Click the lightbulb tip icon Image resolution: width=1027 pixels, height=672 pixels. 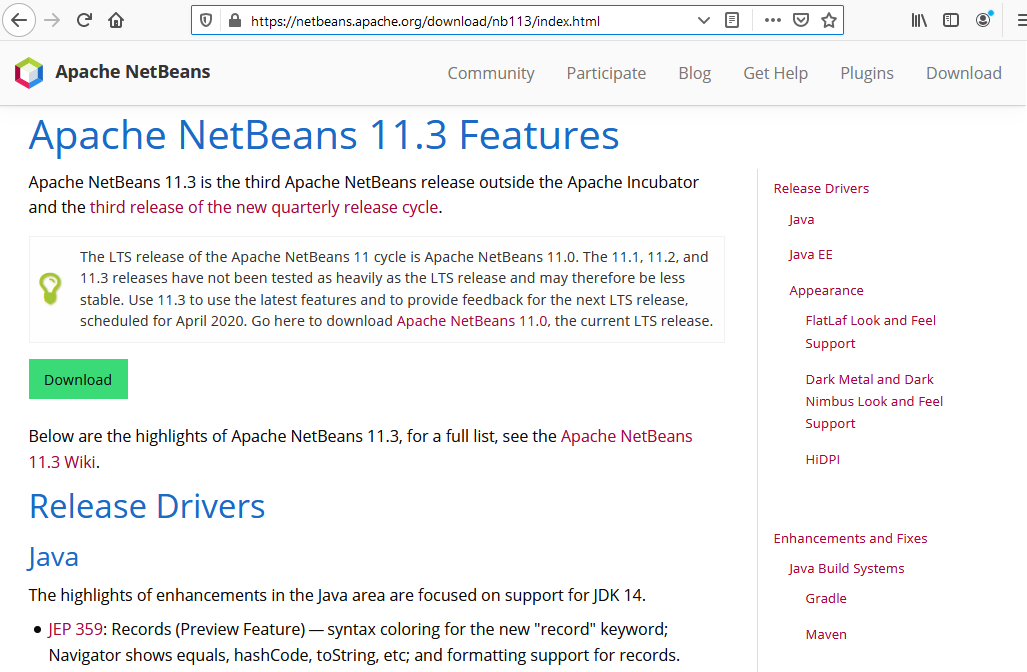tap(50, 289)
